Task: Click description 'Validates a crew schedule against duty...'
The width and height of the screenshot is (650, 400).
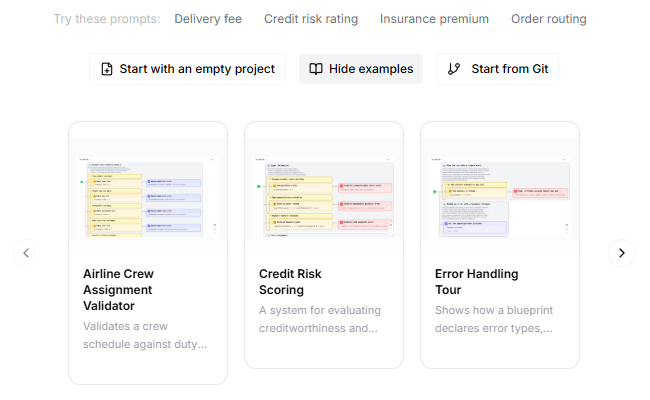Action: coord(145,335)
